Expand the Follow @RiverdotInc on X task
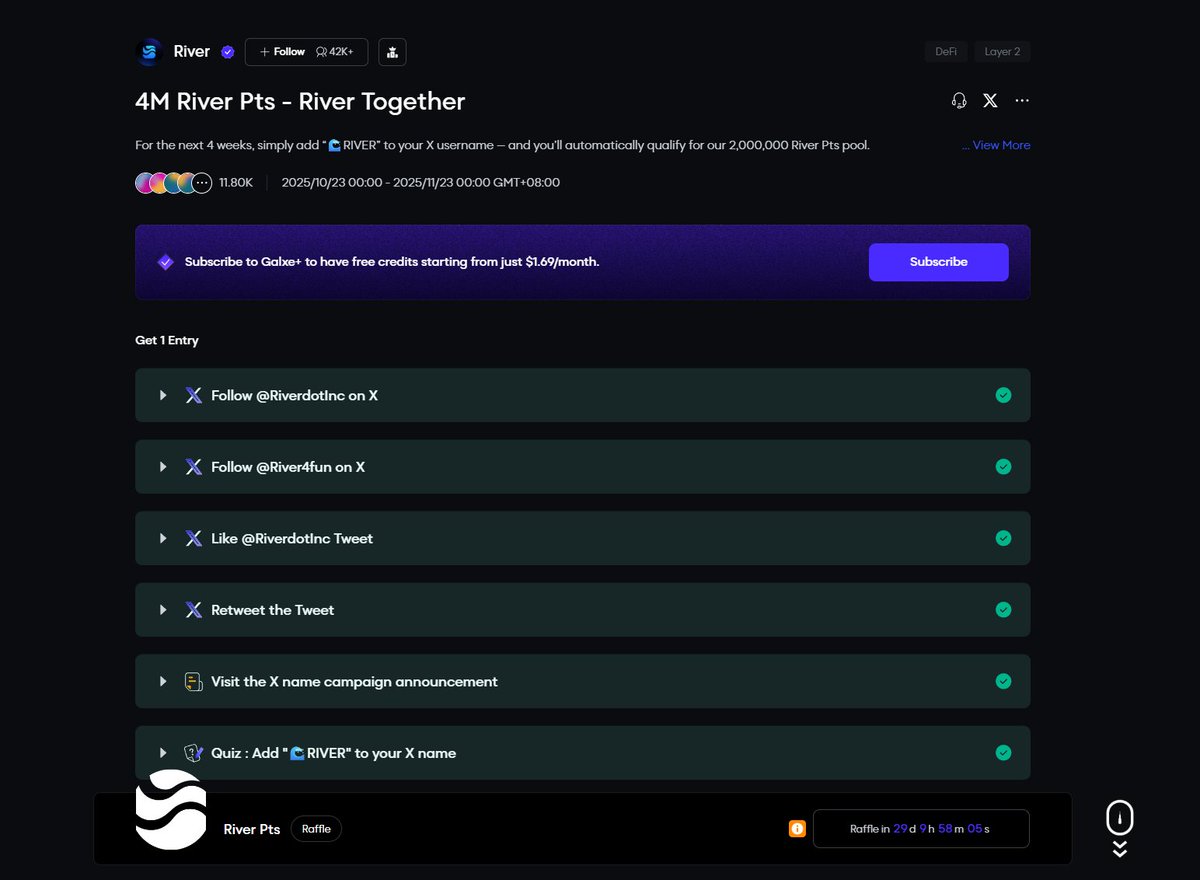 coord(163,396)
